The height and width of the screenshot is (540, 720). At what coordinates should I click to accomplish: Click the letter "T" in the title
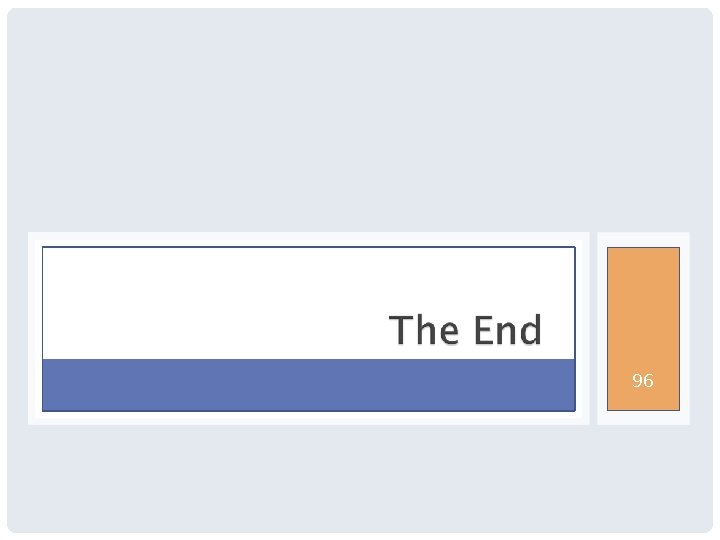pyautogui.click(x=400, y=330)
